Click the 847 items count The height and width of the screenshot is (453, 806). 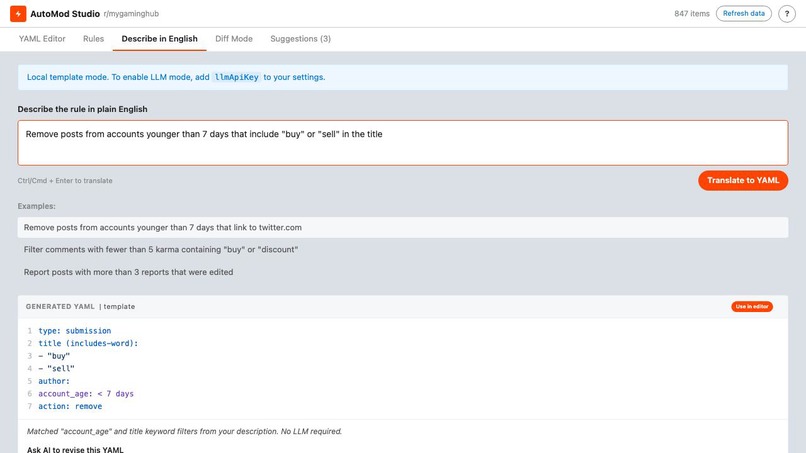[x=691, y=14]
